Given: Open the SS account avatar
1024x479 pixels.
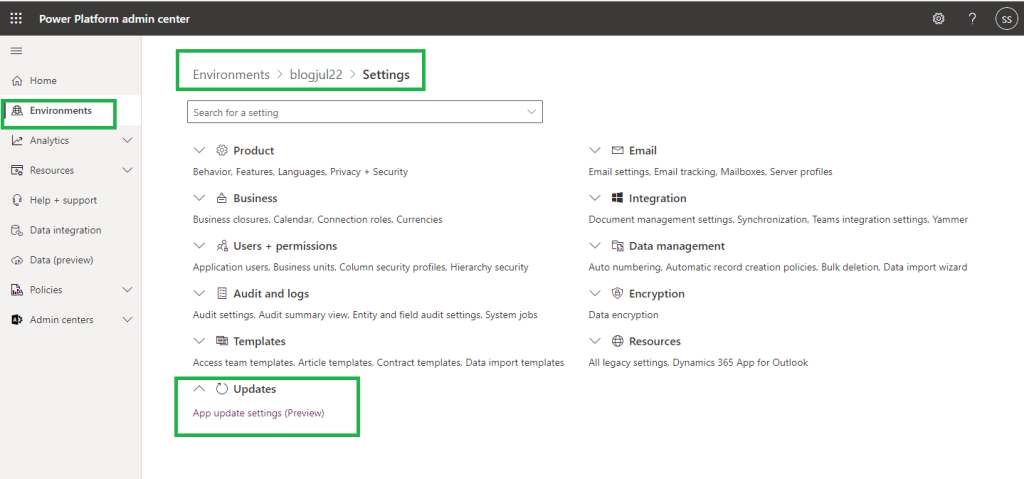Looking at the screenshot, I should click(1005, 19).
